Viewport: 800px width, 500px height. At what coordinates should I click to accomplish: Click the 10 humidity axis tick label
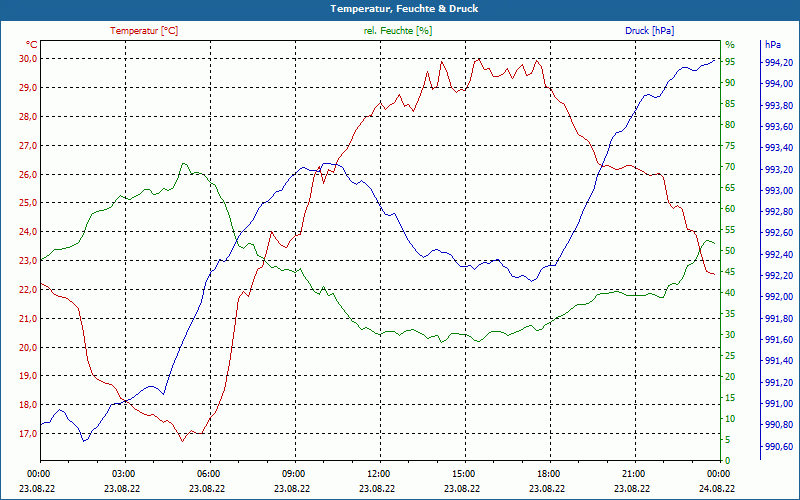pos(730,419)
